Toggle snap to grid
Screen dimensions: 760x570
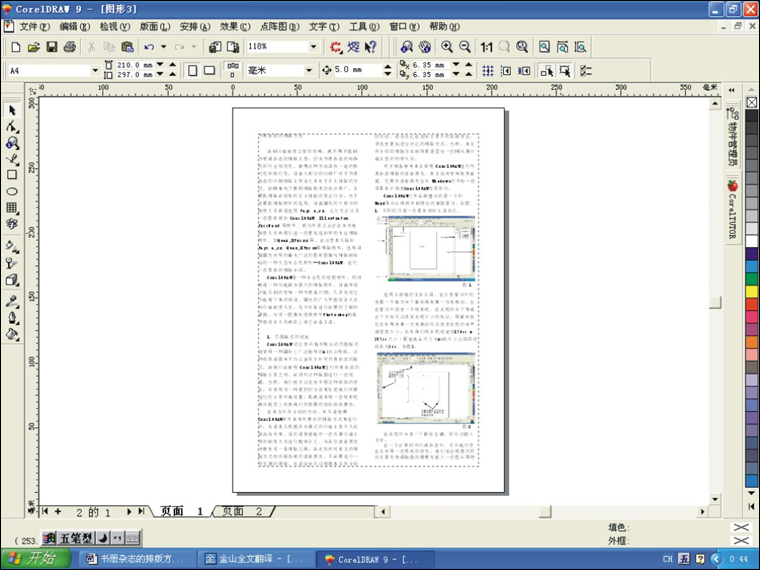[488, 71]
